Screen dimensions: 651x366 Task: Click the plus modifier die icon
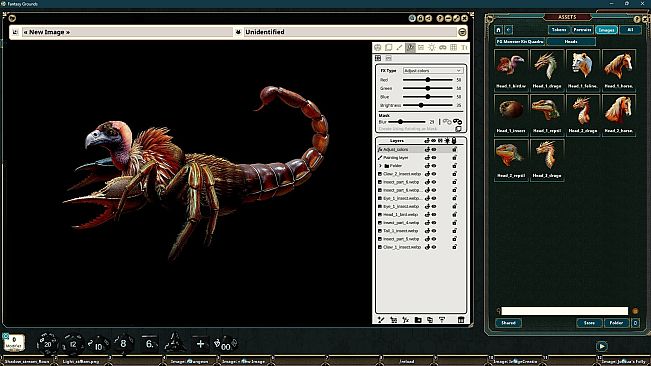(200, 344)
